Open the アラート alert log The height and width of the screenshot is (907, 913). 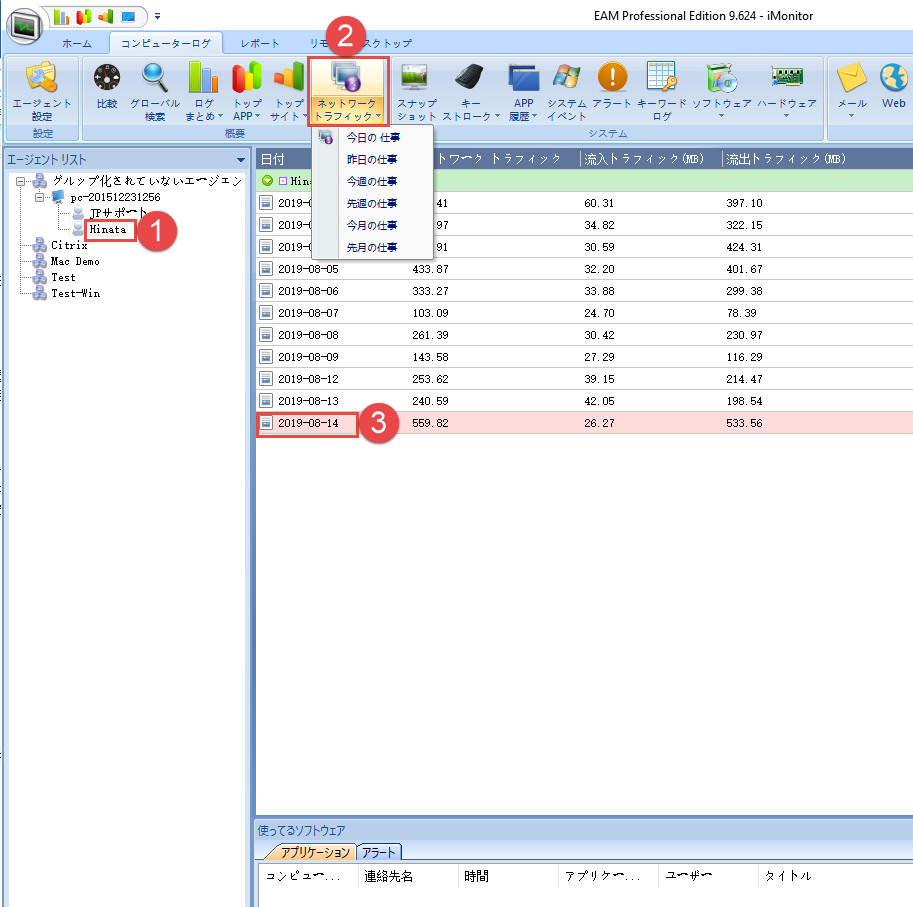pos(612,86)
